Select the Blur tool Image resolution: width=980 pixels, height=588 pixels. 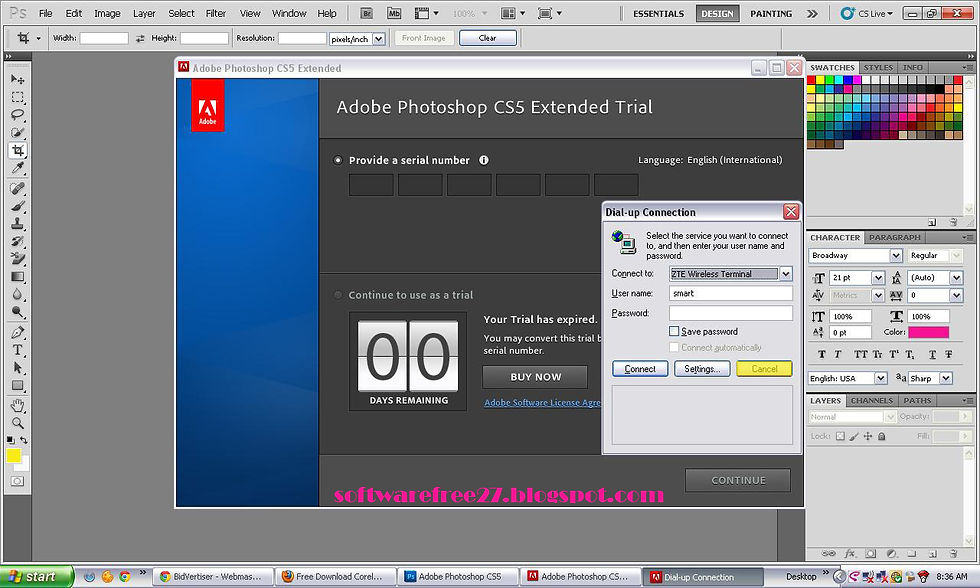tap(18, 294)
